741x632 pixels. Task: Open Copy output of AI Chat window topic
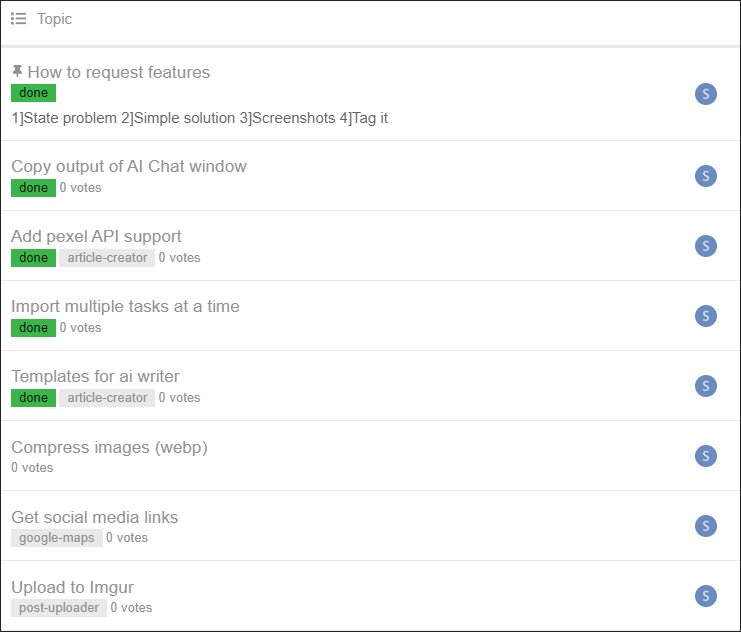click(129, 166)
